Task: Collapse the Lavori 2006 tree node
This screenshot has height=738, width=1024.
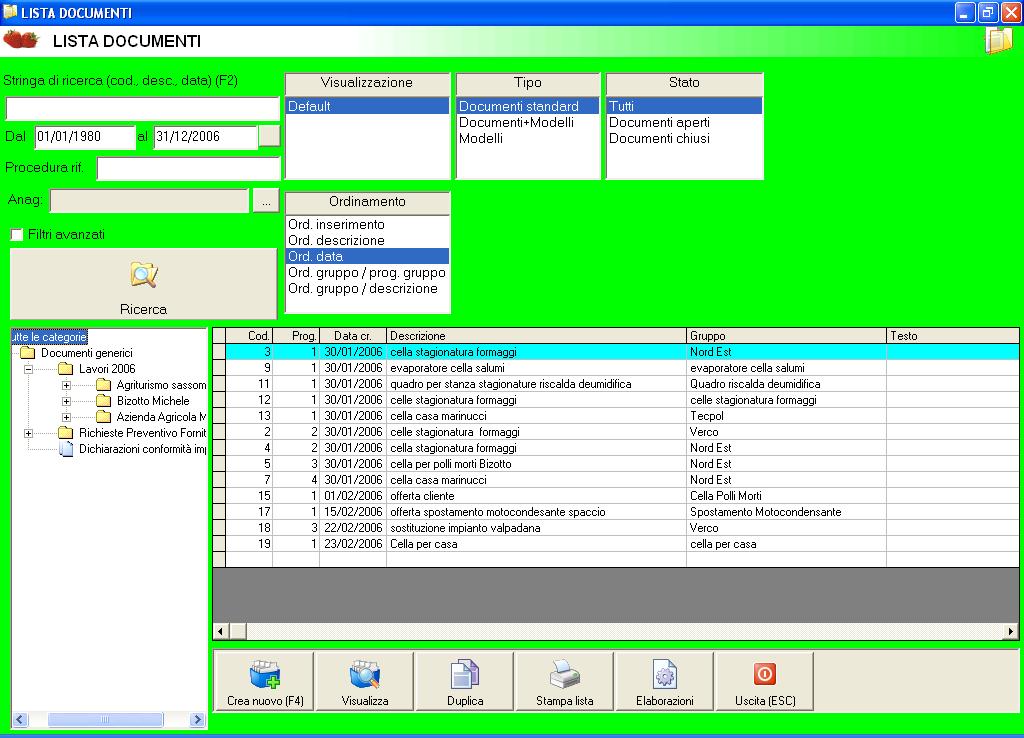Action: pyautogui.click(x=29, y=369)
